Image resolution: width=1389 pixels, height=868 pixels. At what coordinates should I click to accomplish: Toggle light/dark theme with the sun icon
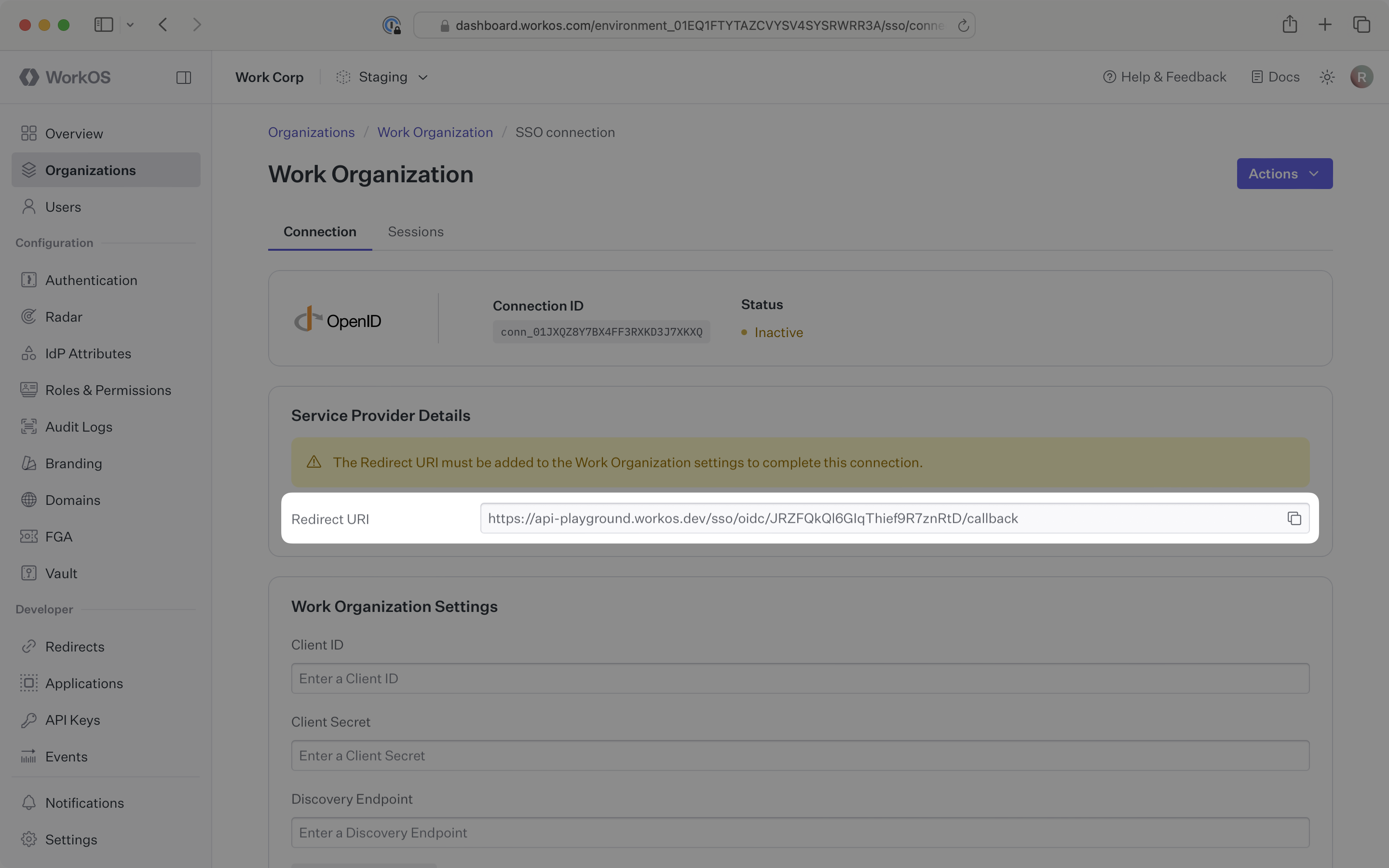(1326, 76)
